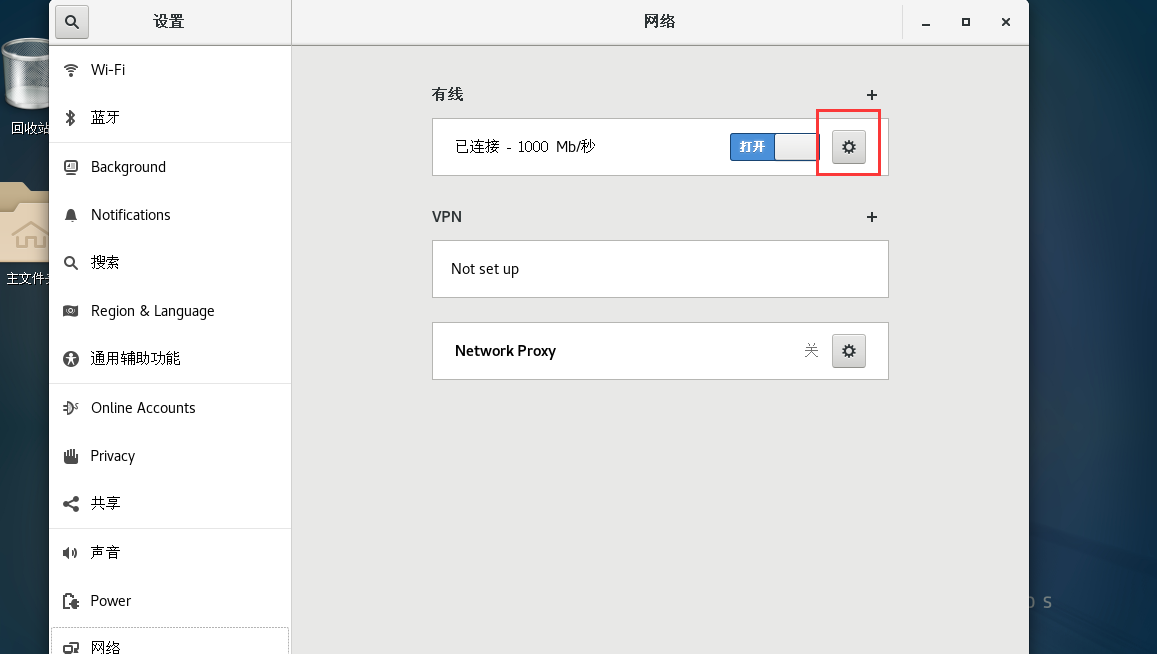Click the magnifier icon beside 搜索

pos(71,263)
